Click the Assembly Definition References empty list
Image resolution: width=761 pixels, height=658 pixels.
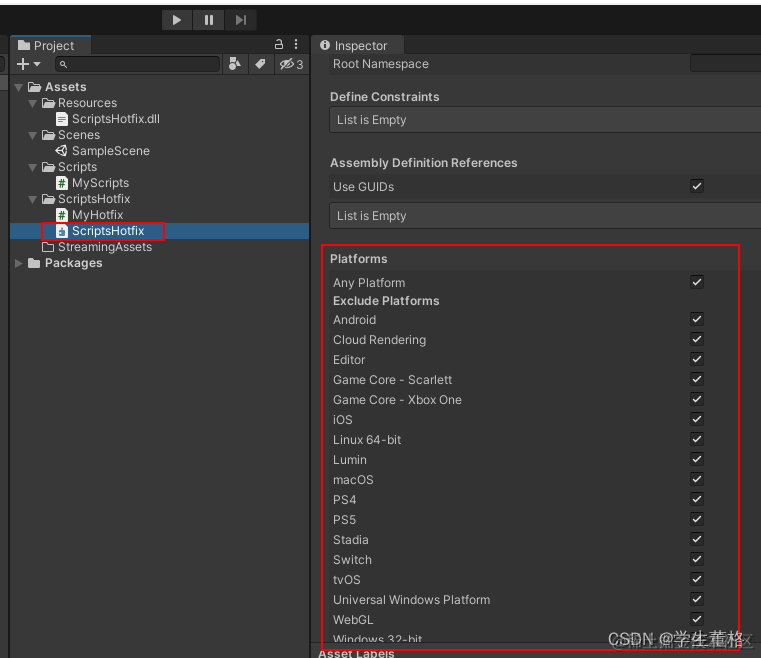tap(545, 216)
